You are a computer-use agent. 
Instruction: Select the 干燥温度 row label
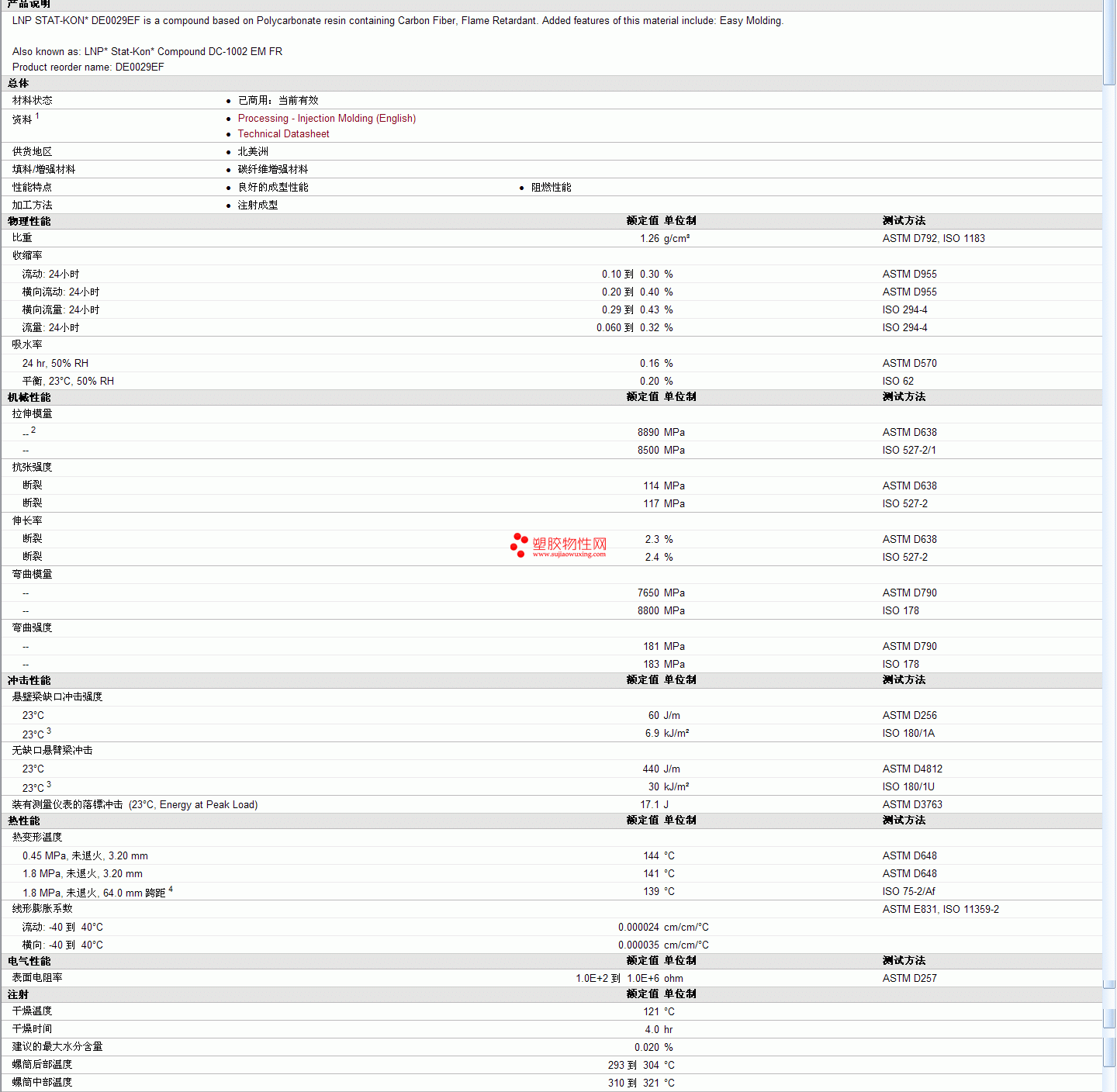pos(33,1011)
